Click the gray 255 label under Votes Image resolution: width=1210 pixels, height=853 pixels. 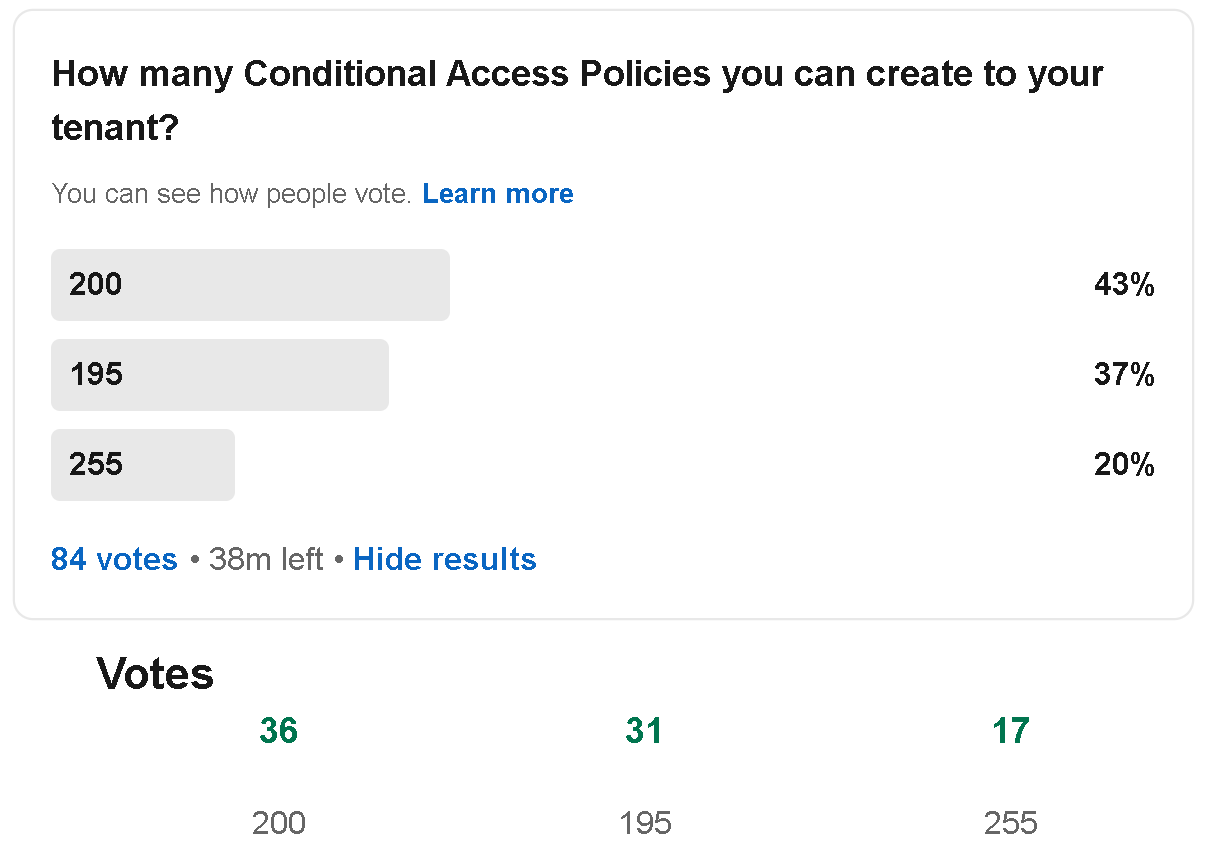pos(1010,823)
